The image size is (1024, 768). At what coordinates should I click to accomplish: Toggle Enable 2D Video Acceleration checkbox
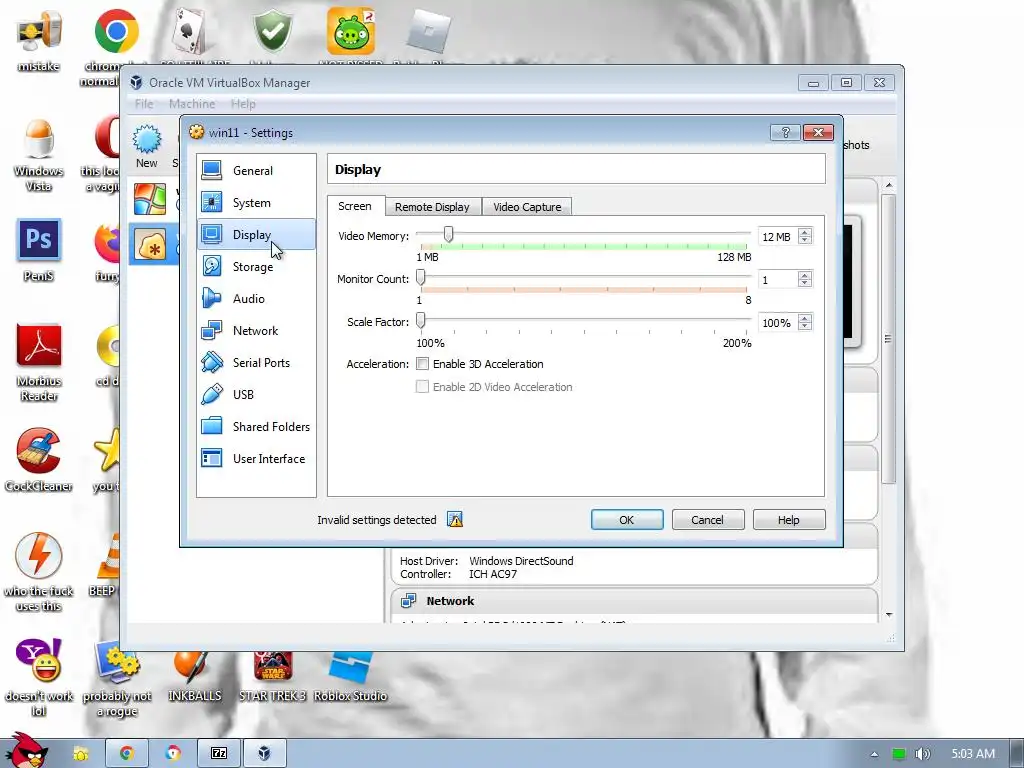pos(423,387)
